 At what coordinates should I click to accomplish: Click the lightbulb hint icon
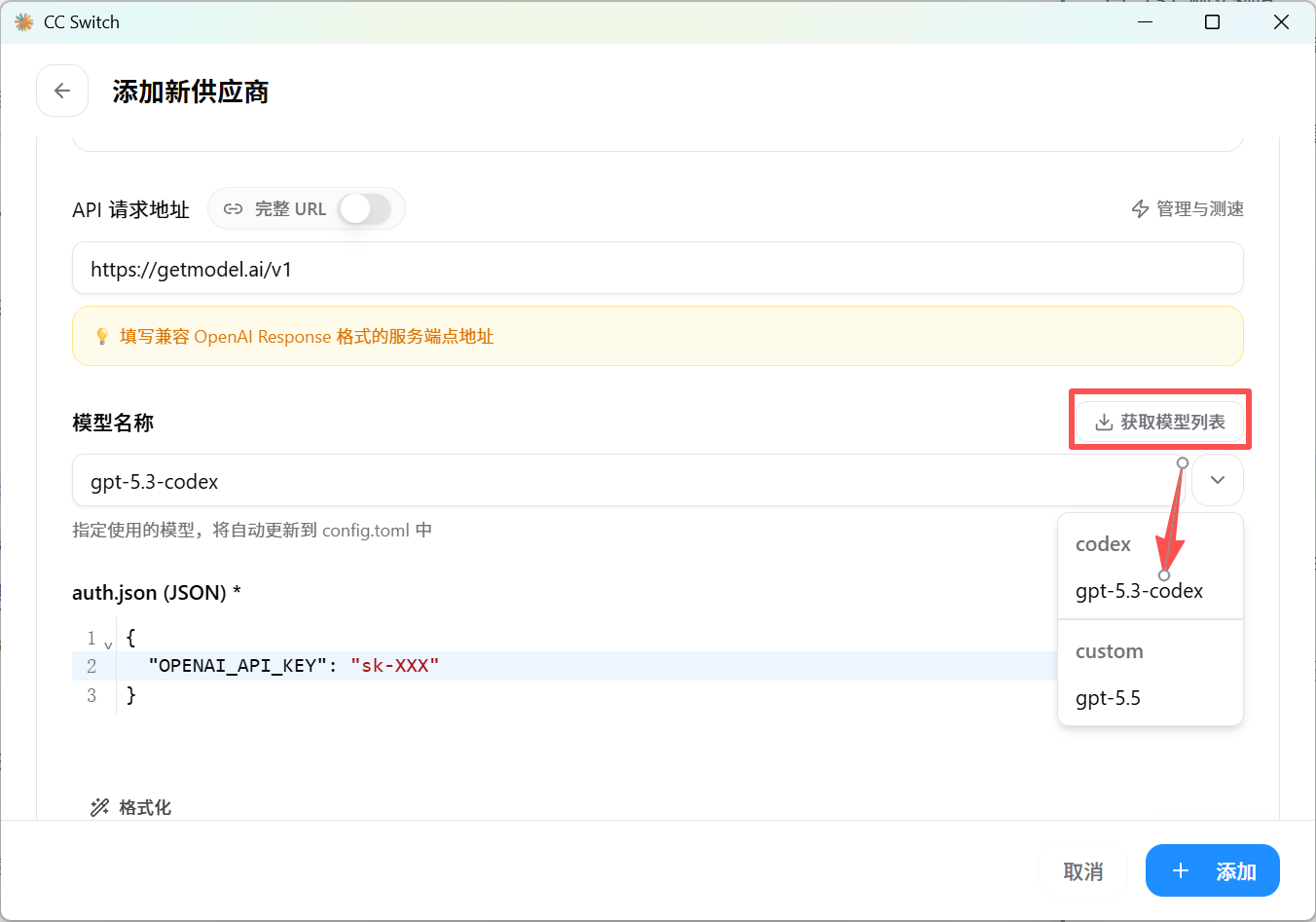(102, 337)
